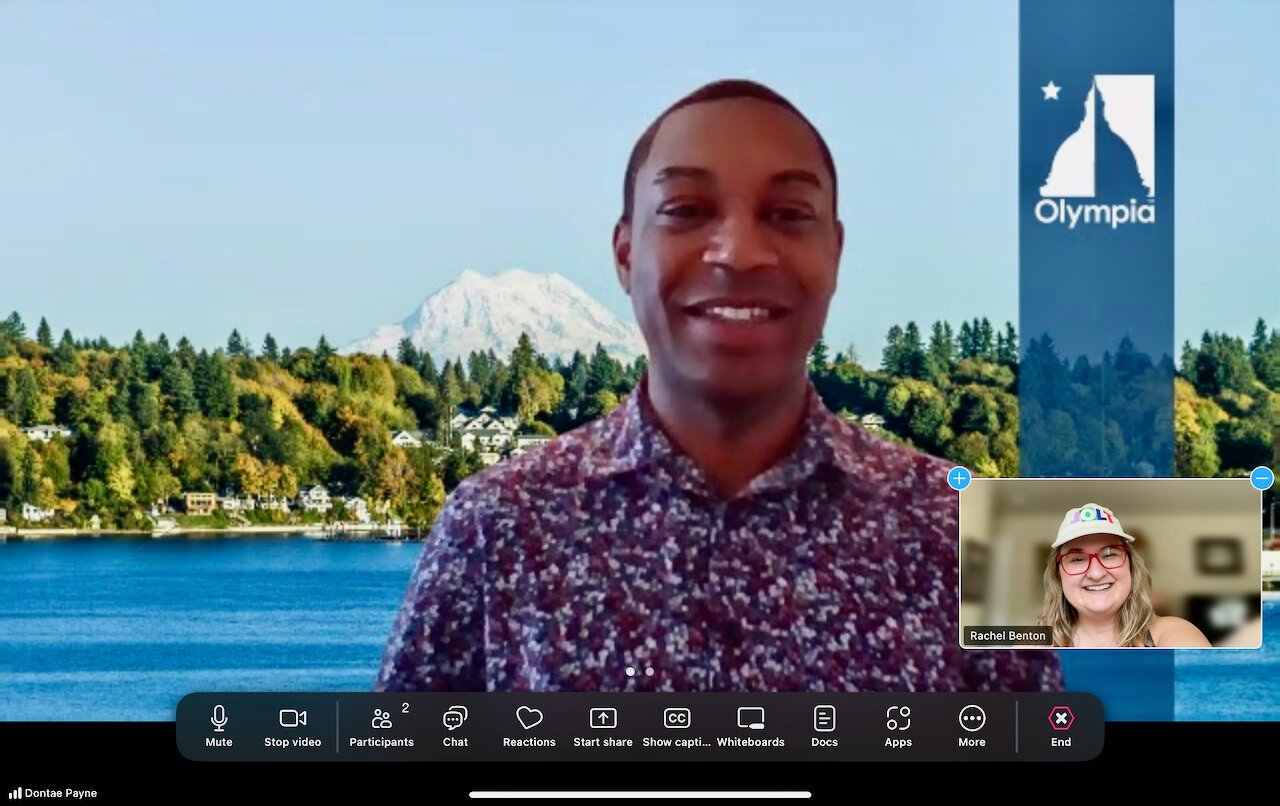The height and width of the screenshot is (806, 1280).
Task: Collapse Rachel Benton thumbnail with minus icon
Action: 1262,478
